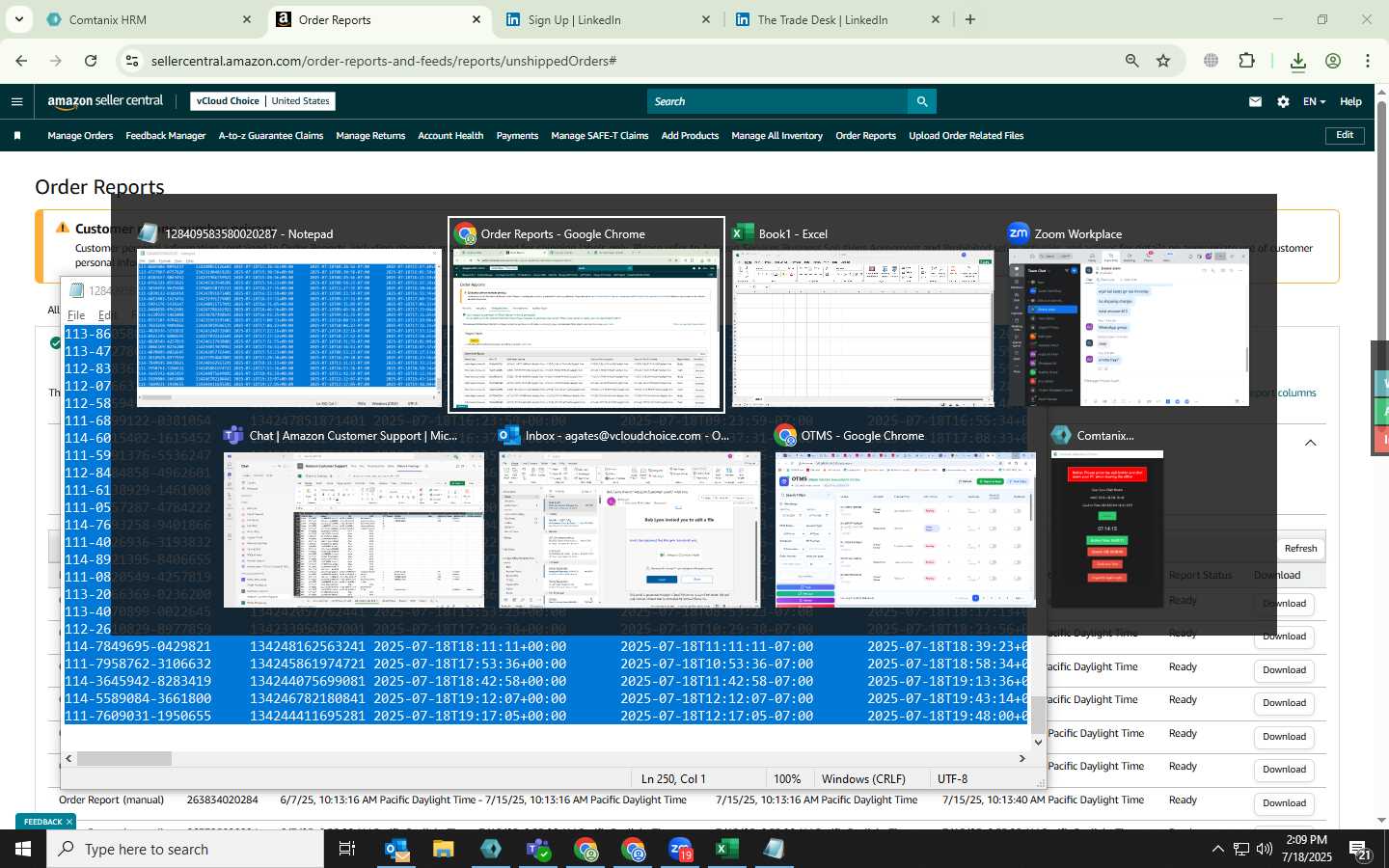Open Feedback Manager in the navigation bar
The height and width of the screenshot is (868, 1389).
click(x=166, y=136)
